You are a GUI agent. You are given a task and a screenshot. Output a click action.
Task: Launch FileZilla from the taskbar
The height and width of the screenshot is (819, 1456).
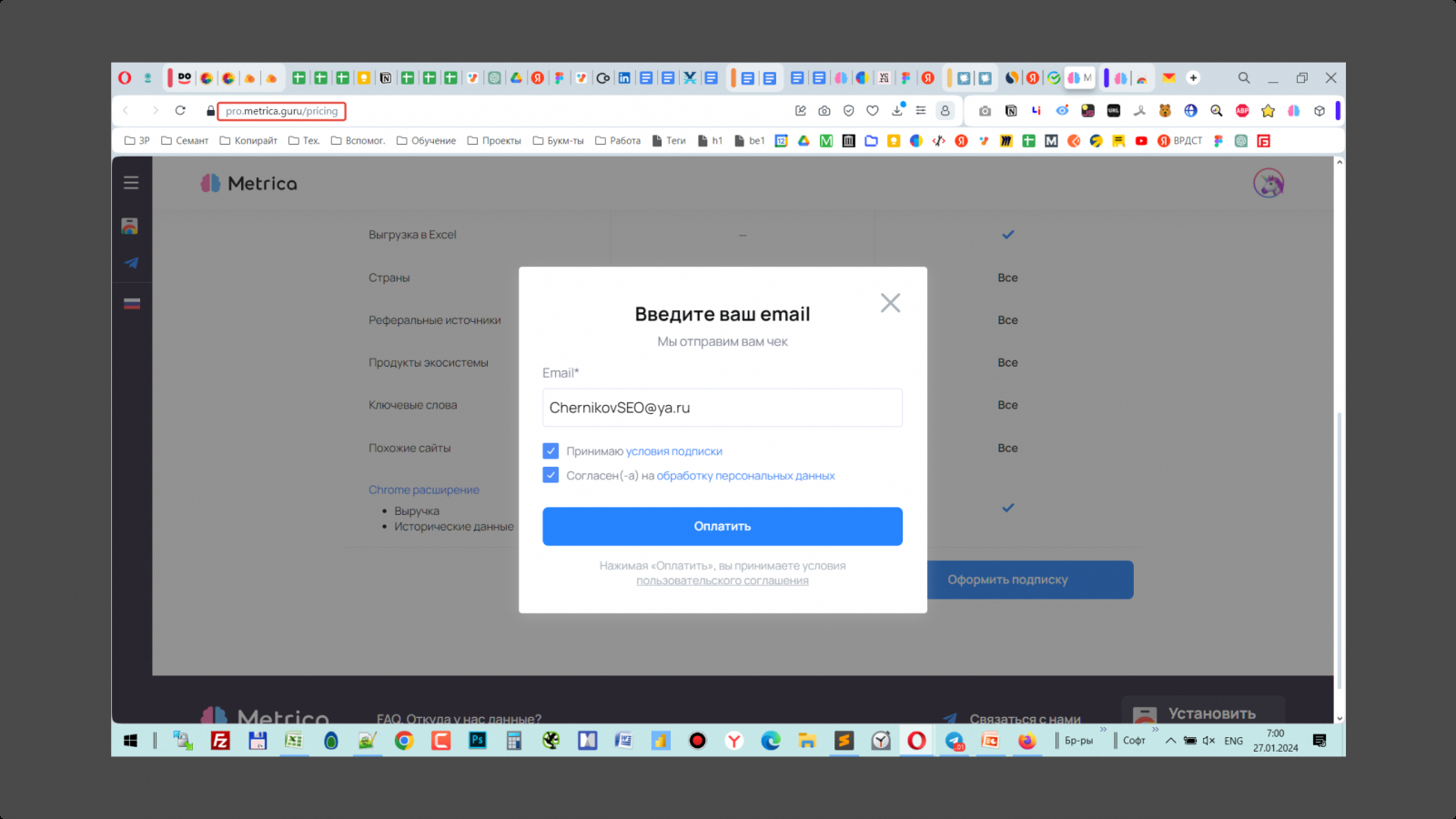pyautogui.click(x=220, y=741)
